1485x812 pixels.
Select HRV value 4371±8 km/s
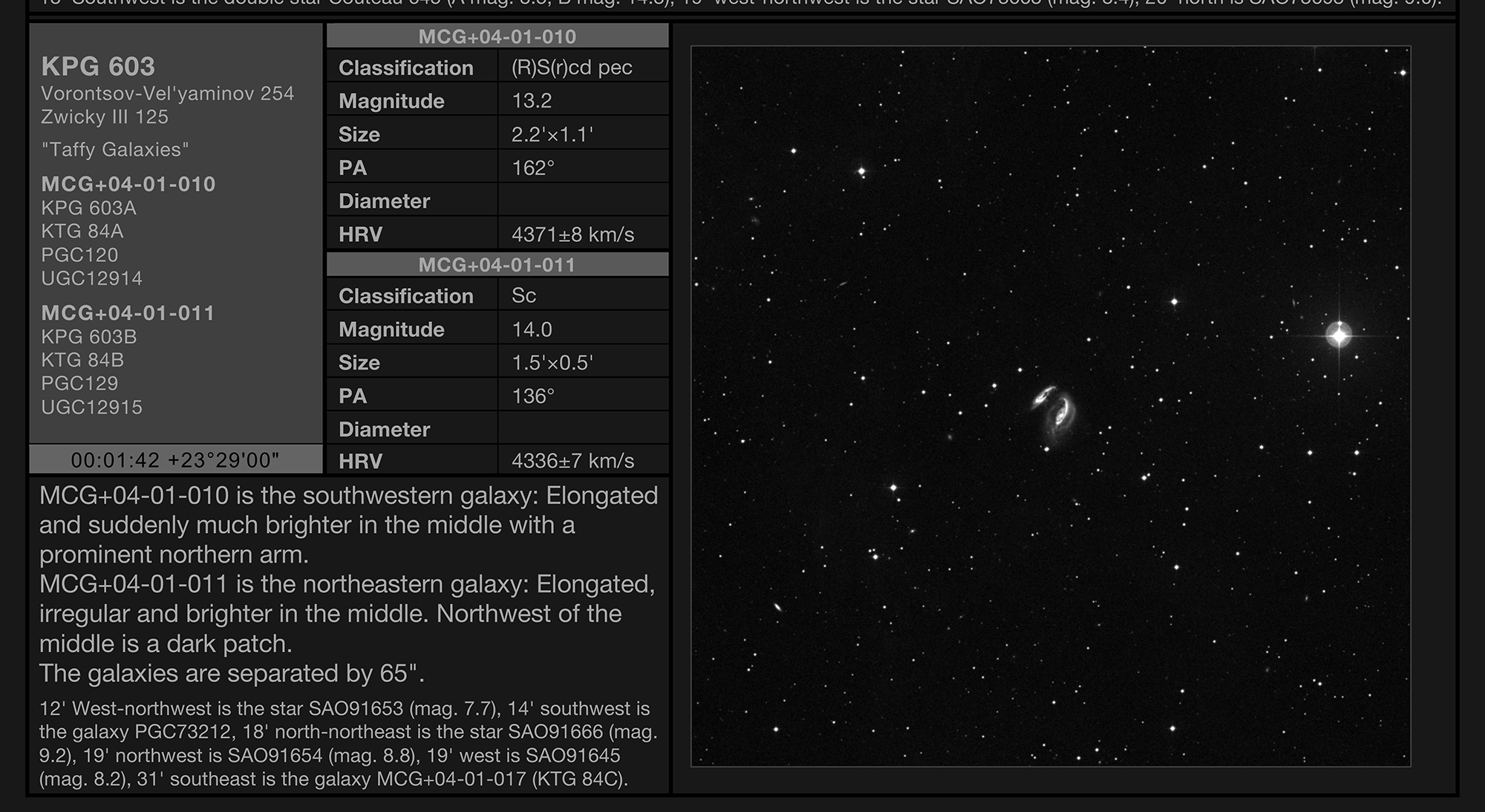pos(572,235)
